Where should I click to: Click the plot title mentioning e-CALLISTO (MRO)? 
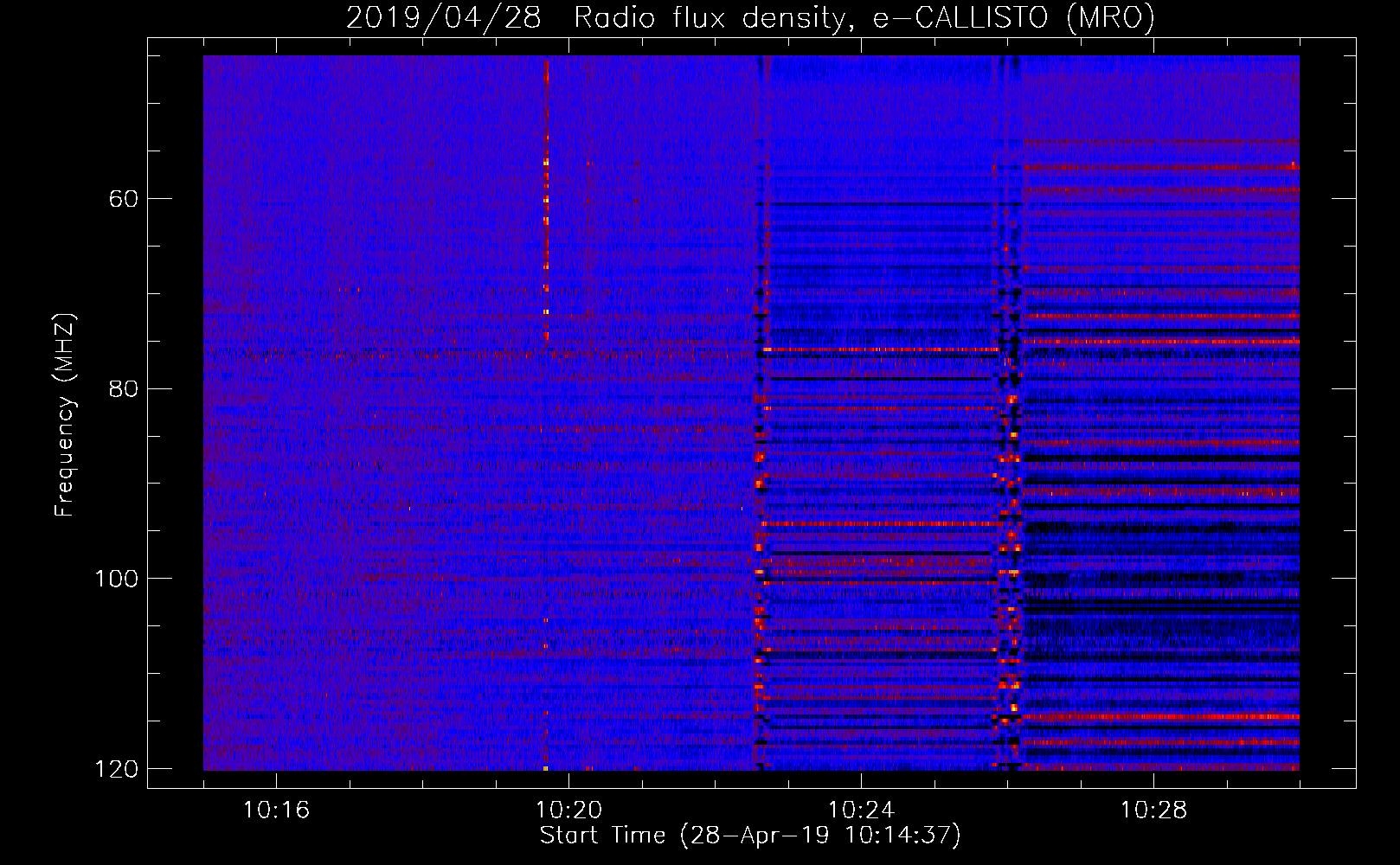point(750,17)
